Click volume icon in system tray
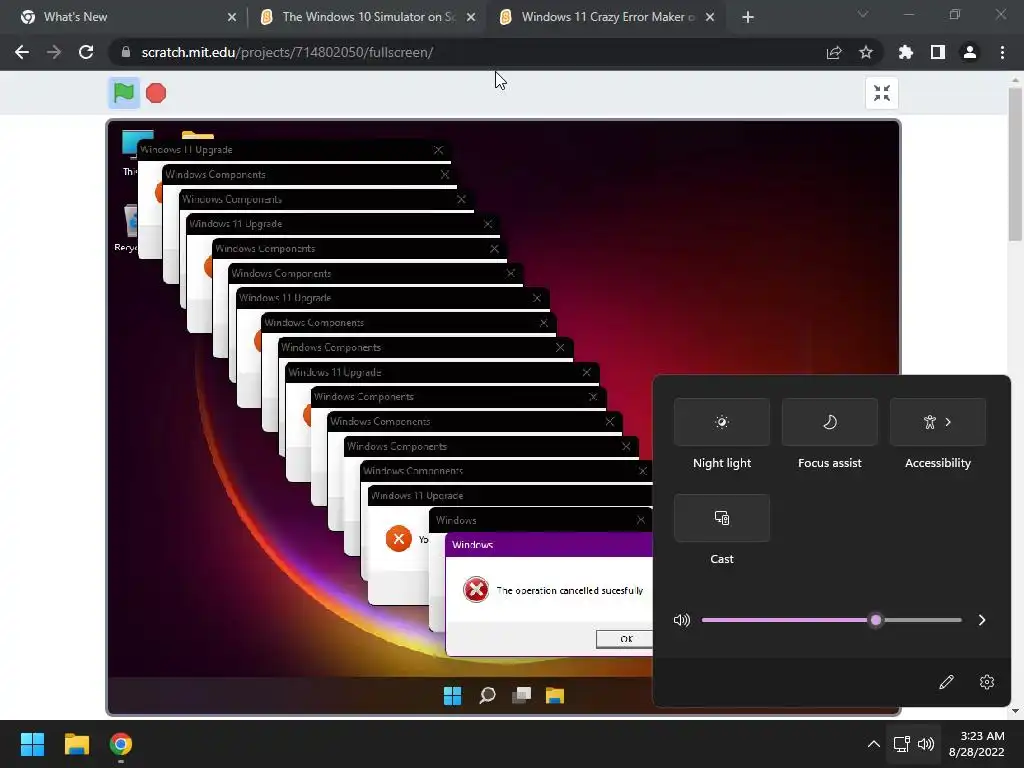Viewport: 1024px width, 768px height. [x=926, y=744]
